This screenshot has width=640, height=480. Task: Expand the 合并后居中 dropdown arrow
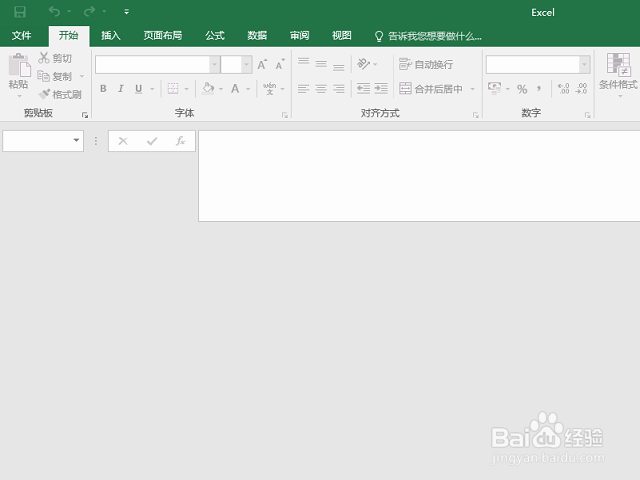pyautogui.click(x=473, y=89)
